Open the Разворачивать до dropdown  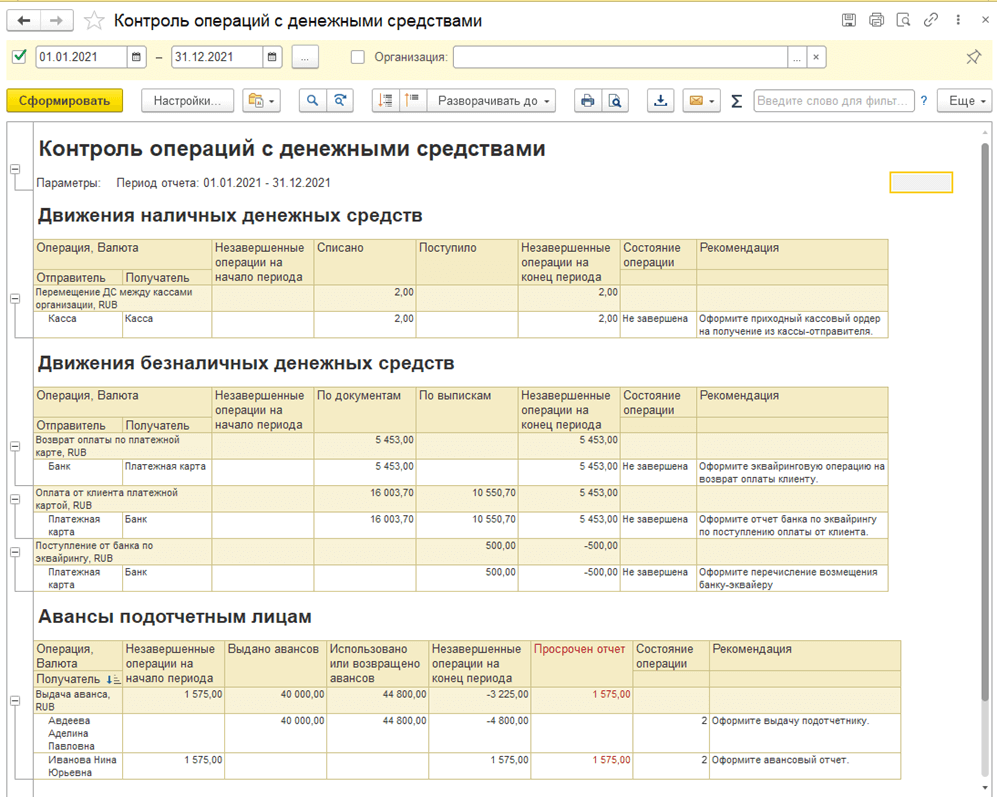(494, 101)
